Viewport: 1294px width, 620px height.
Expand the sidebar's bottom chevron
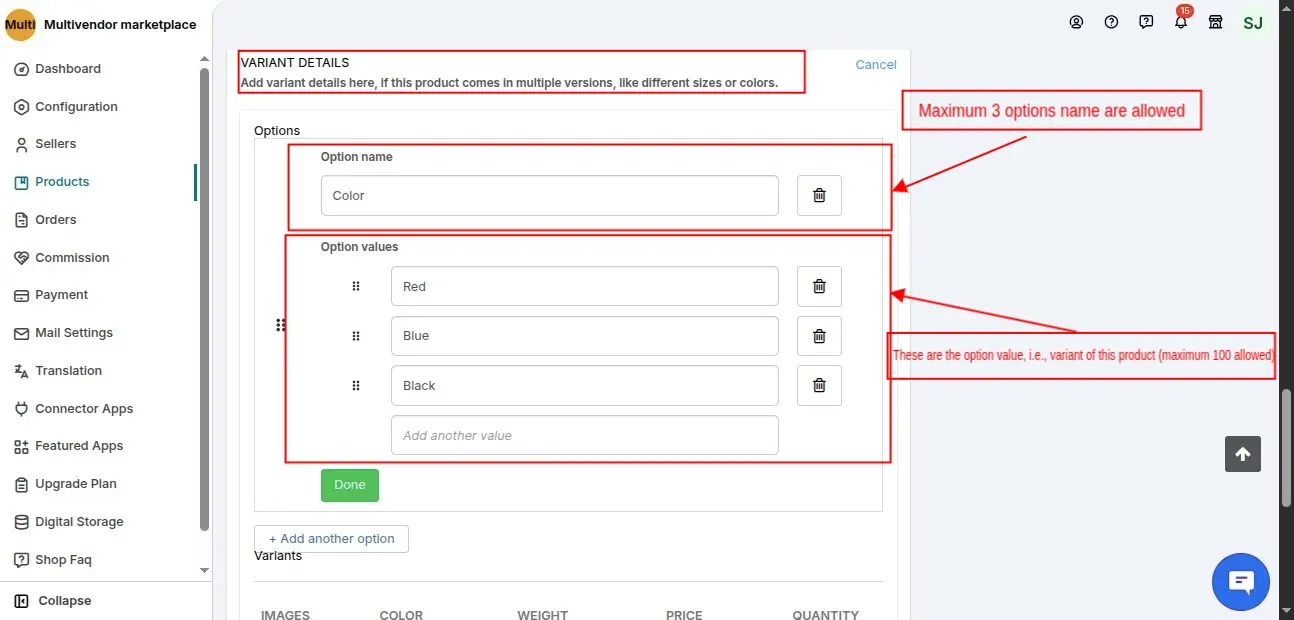(204, 569)
